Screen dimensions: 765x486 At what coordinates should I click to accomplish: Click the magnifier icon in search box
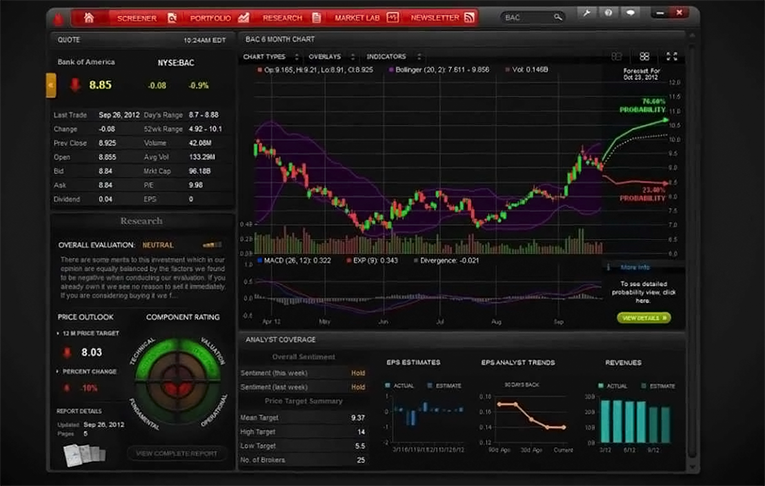[558, 17]
